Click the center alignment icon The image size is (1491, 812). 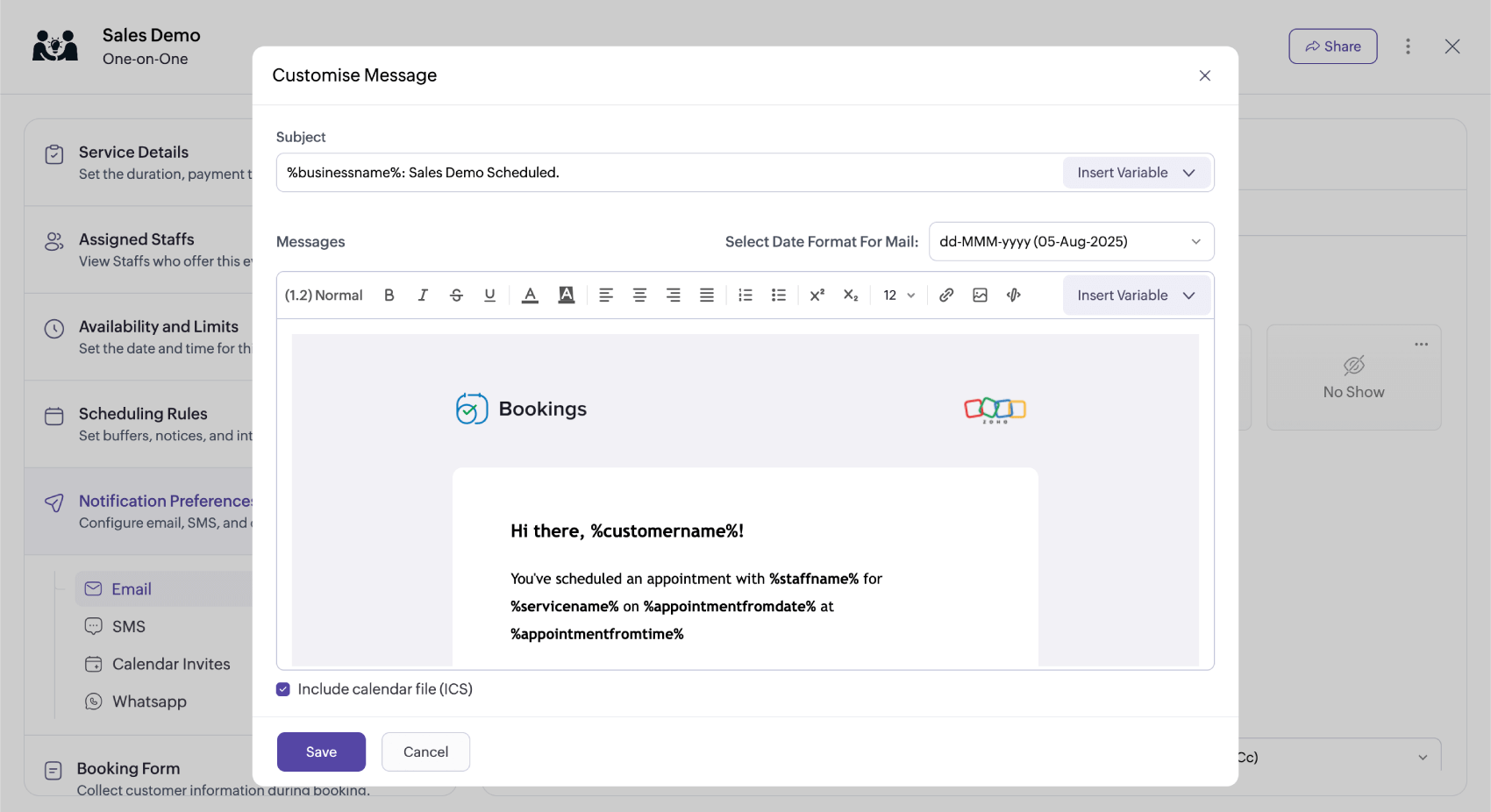pyautogui.click(x=639, y=295)
